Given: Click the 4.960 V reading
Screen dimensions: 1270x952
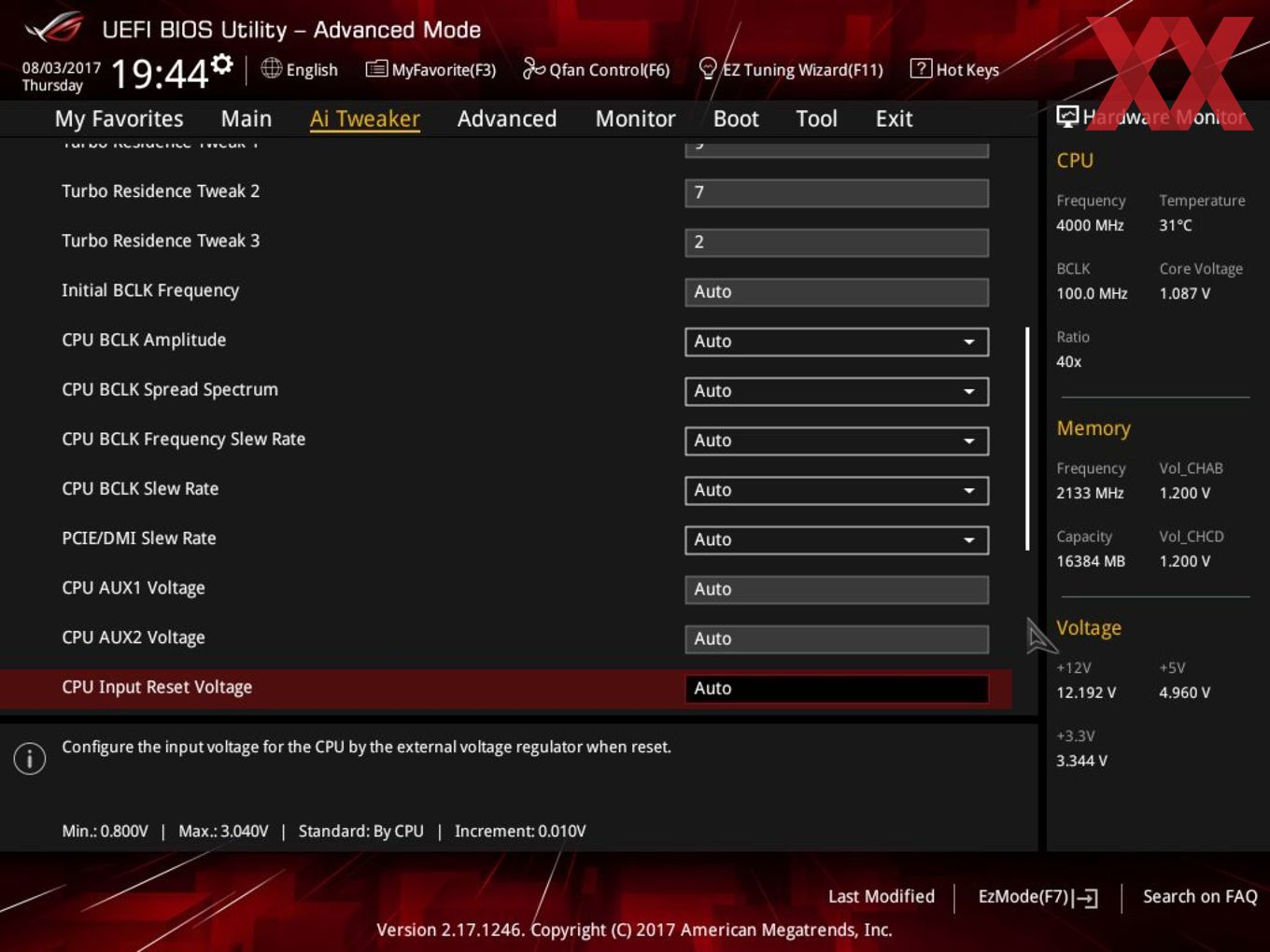Looking at the screenshot, I should (1185, 693).
